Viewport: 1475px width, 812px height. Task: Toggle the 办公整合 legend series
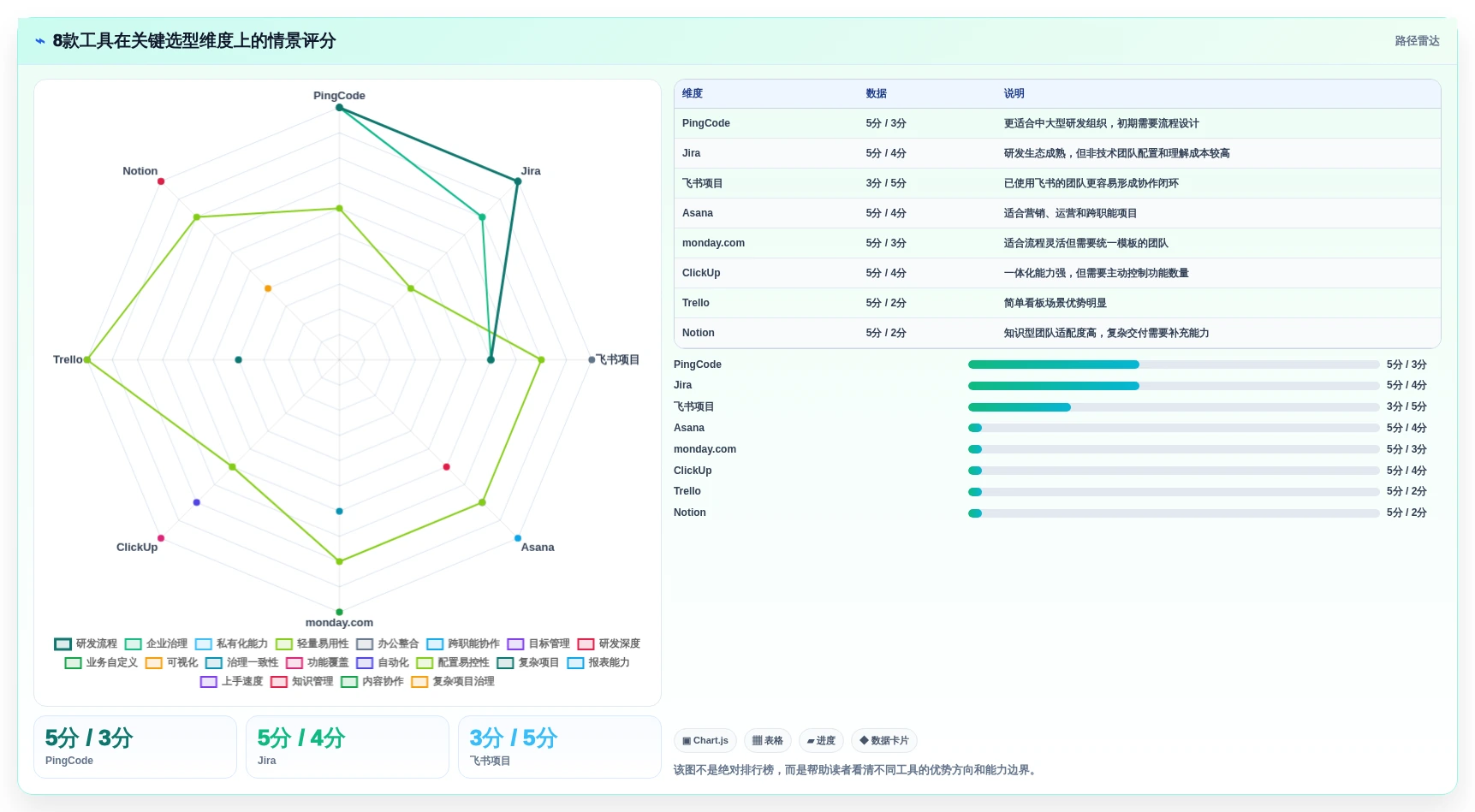(388, 643)
